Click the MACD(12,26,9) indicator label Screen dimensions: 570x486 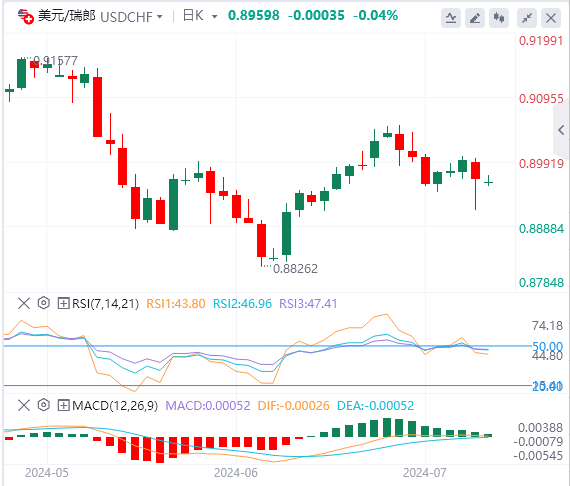115,406
